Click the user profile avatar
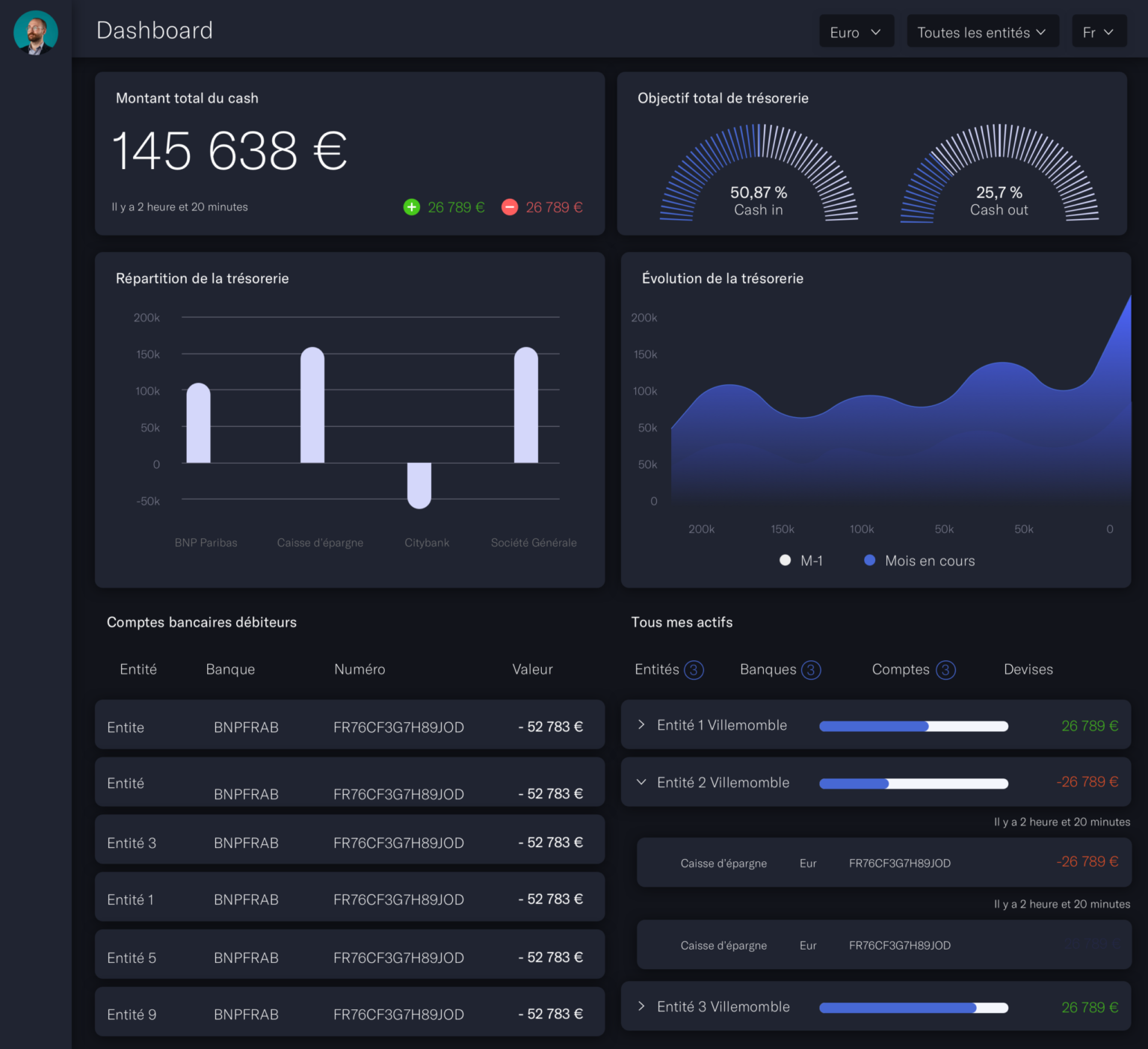Viewport: 1148px width, 1049px height. click(x=35, y=33)
